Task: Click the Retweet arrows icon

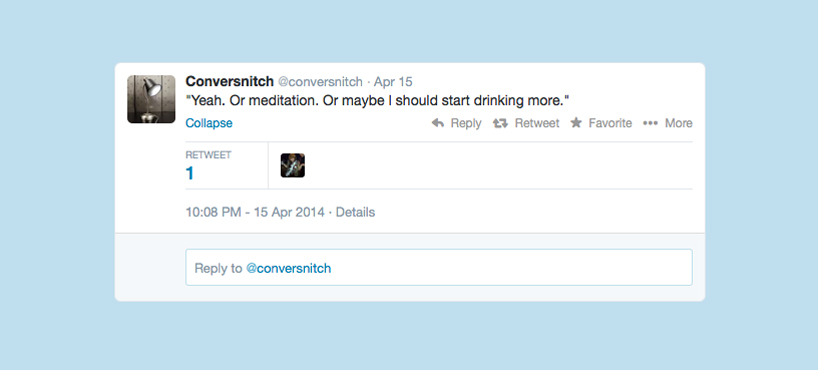Action: [500, 123]
